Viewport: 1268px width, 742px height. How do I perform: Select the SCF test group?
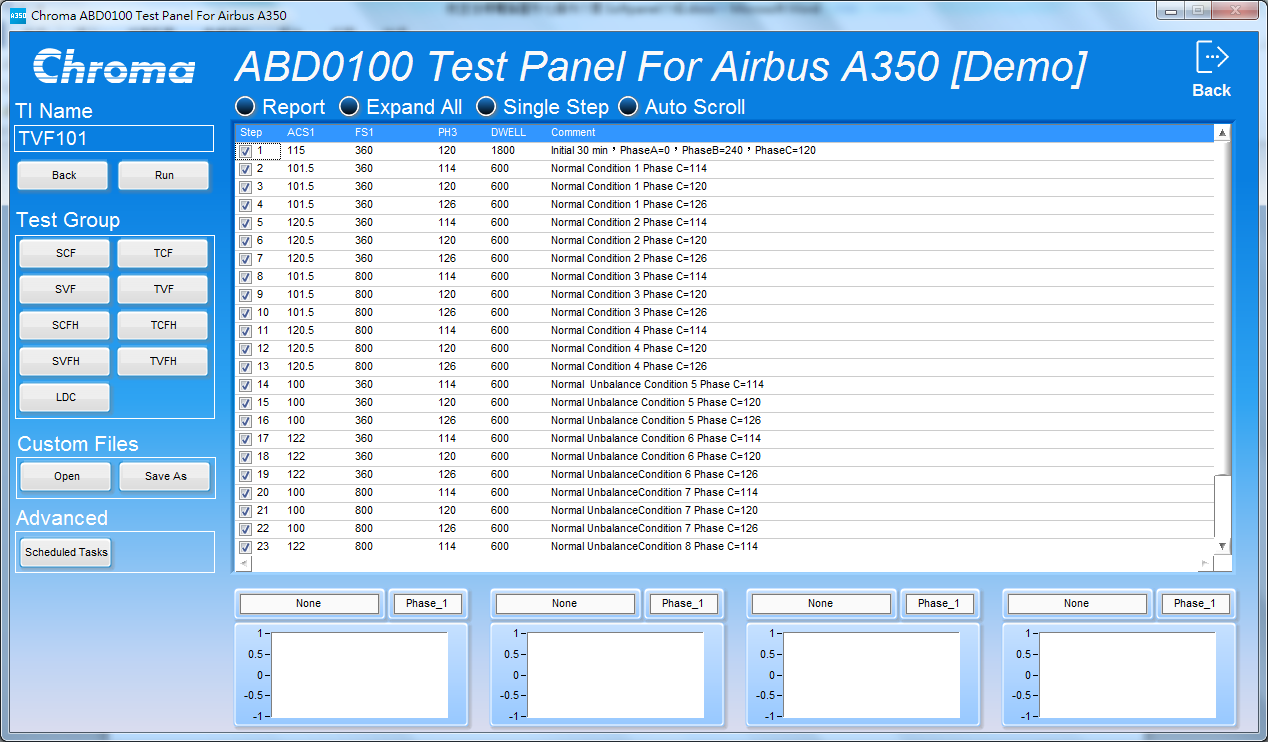coord(65,253)
